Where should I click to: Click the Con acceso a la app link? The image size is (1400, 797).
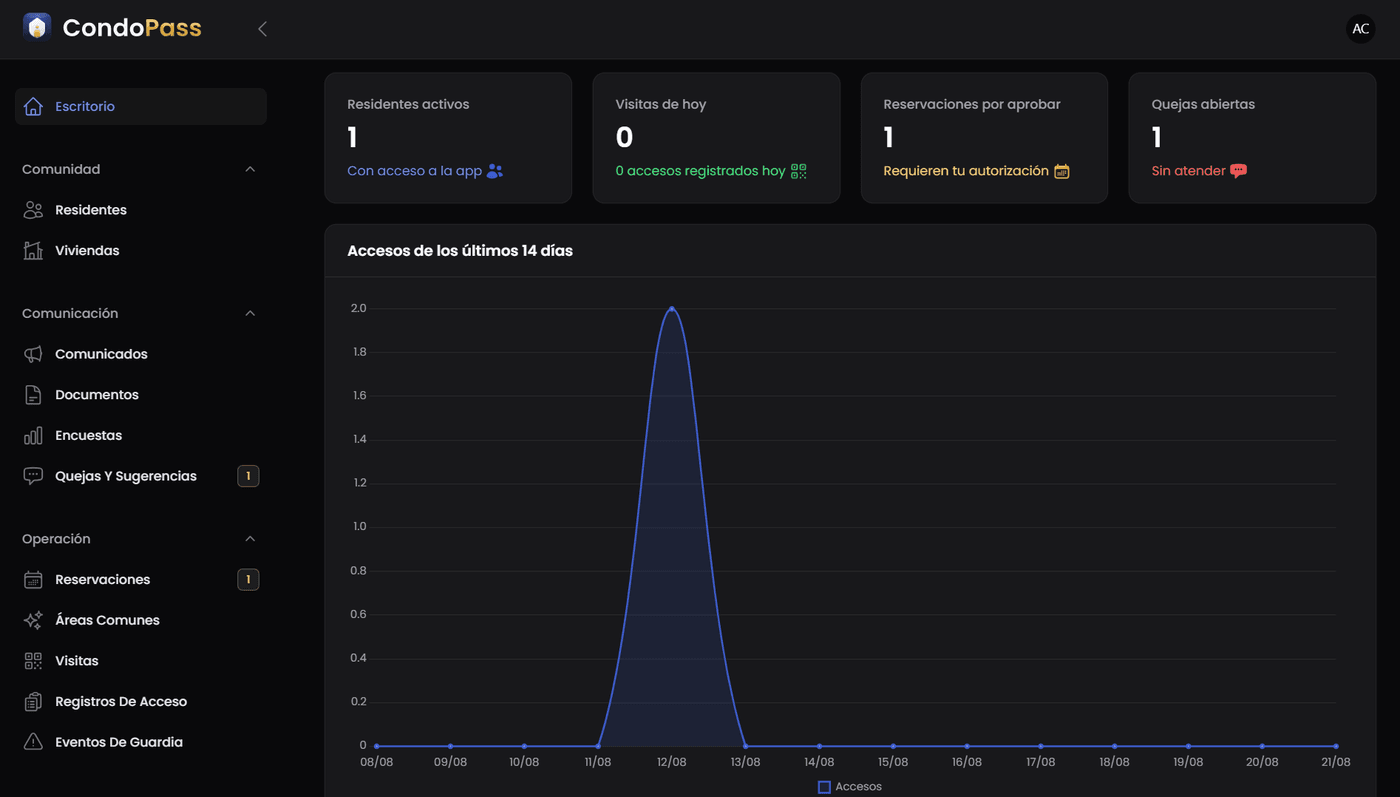click(414, 171)
